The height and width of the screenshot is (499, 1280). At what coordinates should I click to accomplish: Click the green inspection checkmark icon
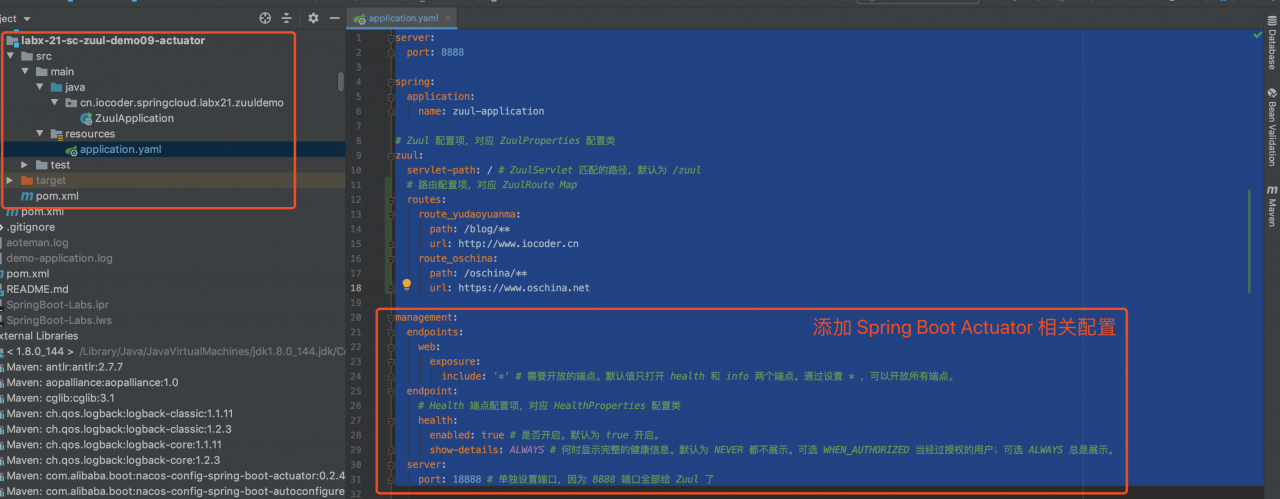click(x=1257, y=35)
